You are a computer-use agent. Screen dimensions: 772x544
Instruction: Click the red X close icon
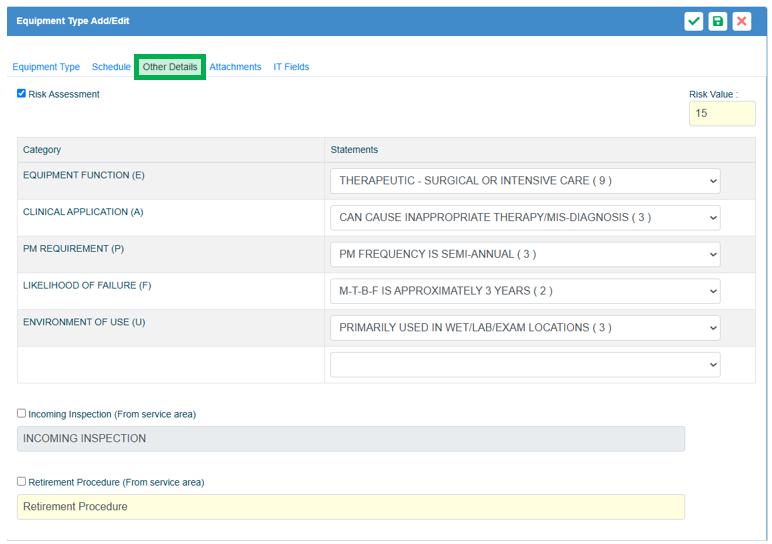click(742, 21)
